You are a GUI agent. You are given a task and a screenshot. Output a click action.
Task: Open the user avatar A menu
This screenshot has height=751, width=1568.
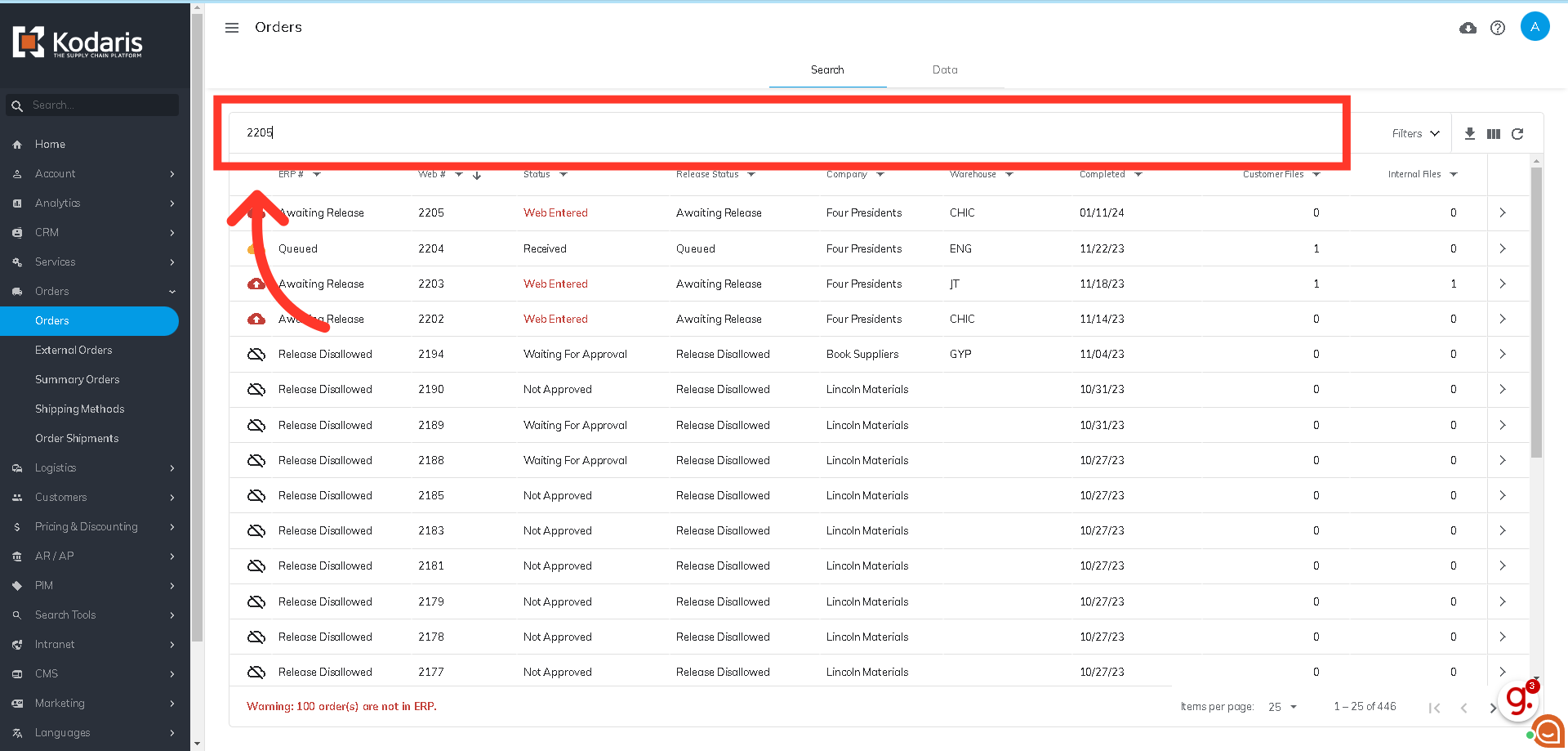click(1535, 27)
